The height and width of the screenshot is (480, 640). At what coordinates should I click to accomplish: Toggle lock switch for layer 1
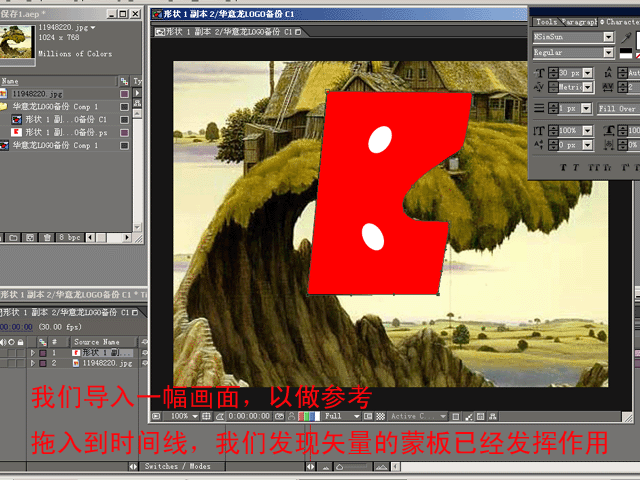tap(20, 353)
